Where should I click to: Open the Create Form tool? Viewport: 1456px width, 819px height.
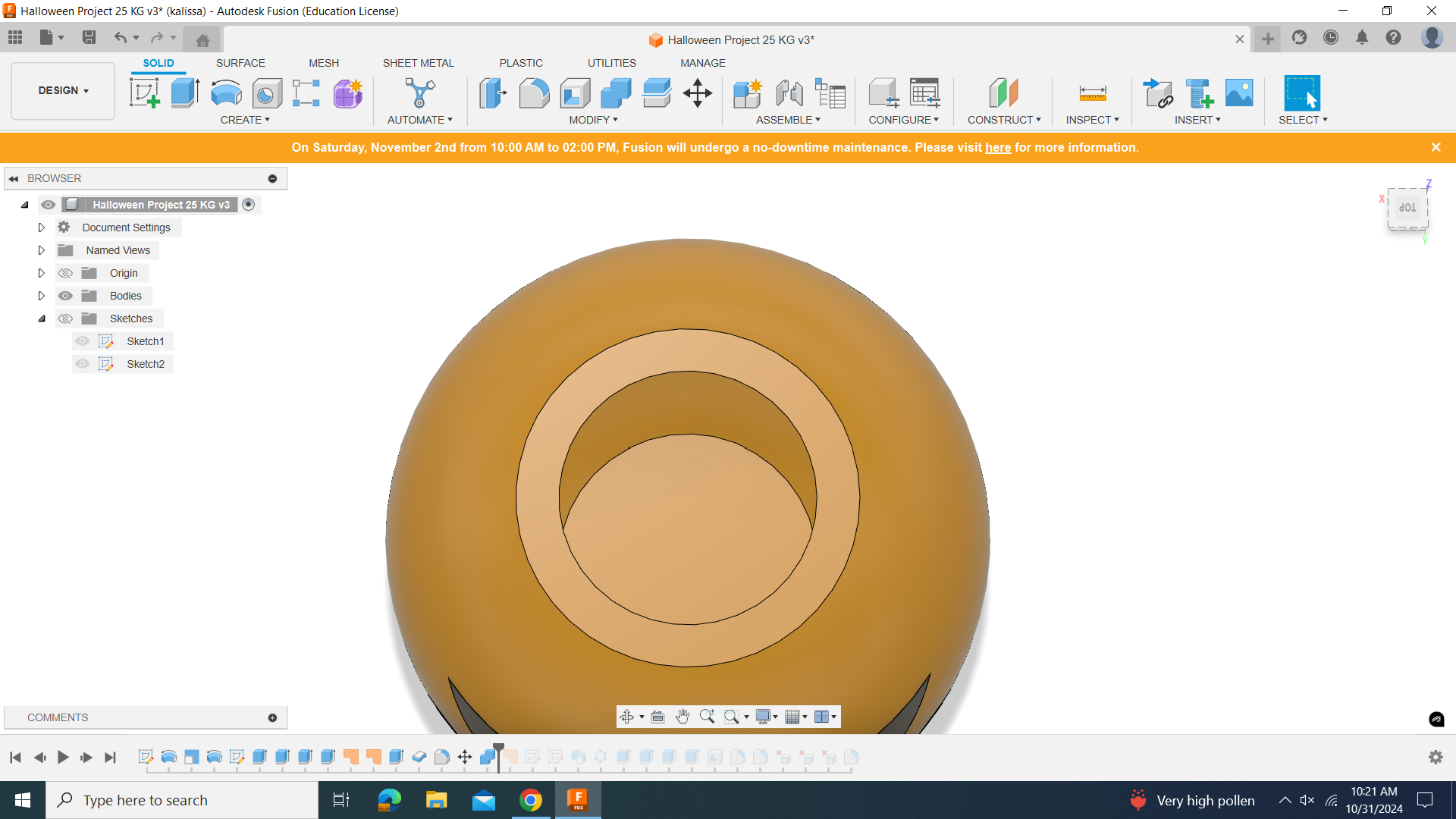point(348,93)
